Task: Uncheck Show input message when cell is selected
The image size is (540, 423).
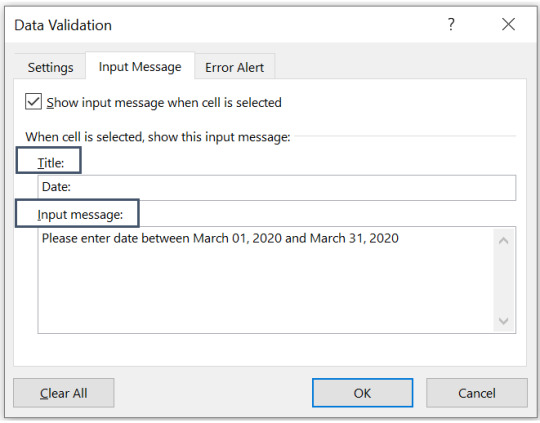Action: [33, 102]
